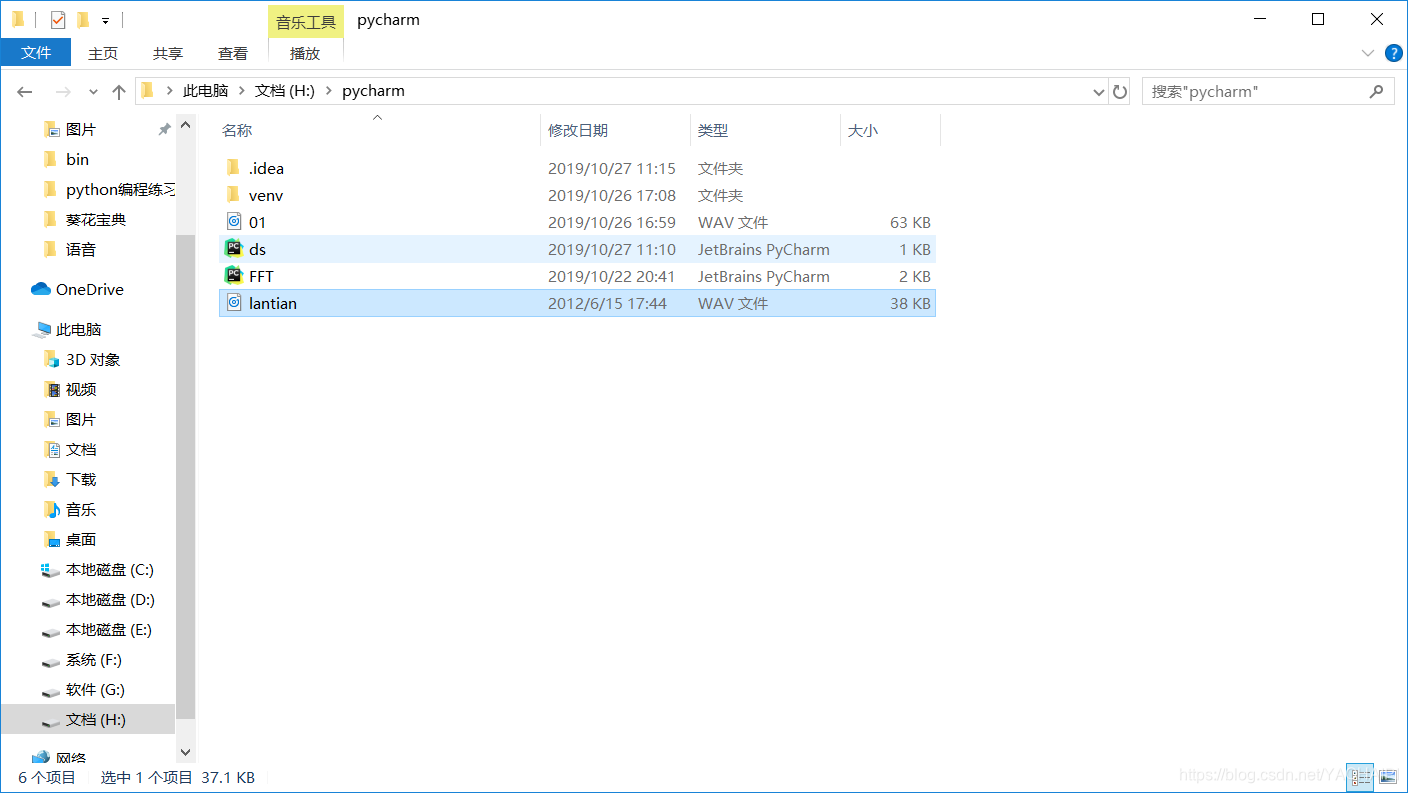The width and height of the screenshot is (1408, 793).
Task: Open the python编程练习 sidebar folder
Action: (x=120, y=189)
